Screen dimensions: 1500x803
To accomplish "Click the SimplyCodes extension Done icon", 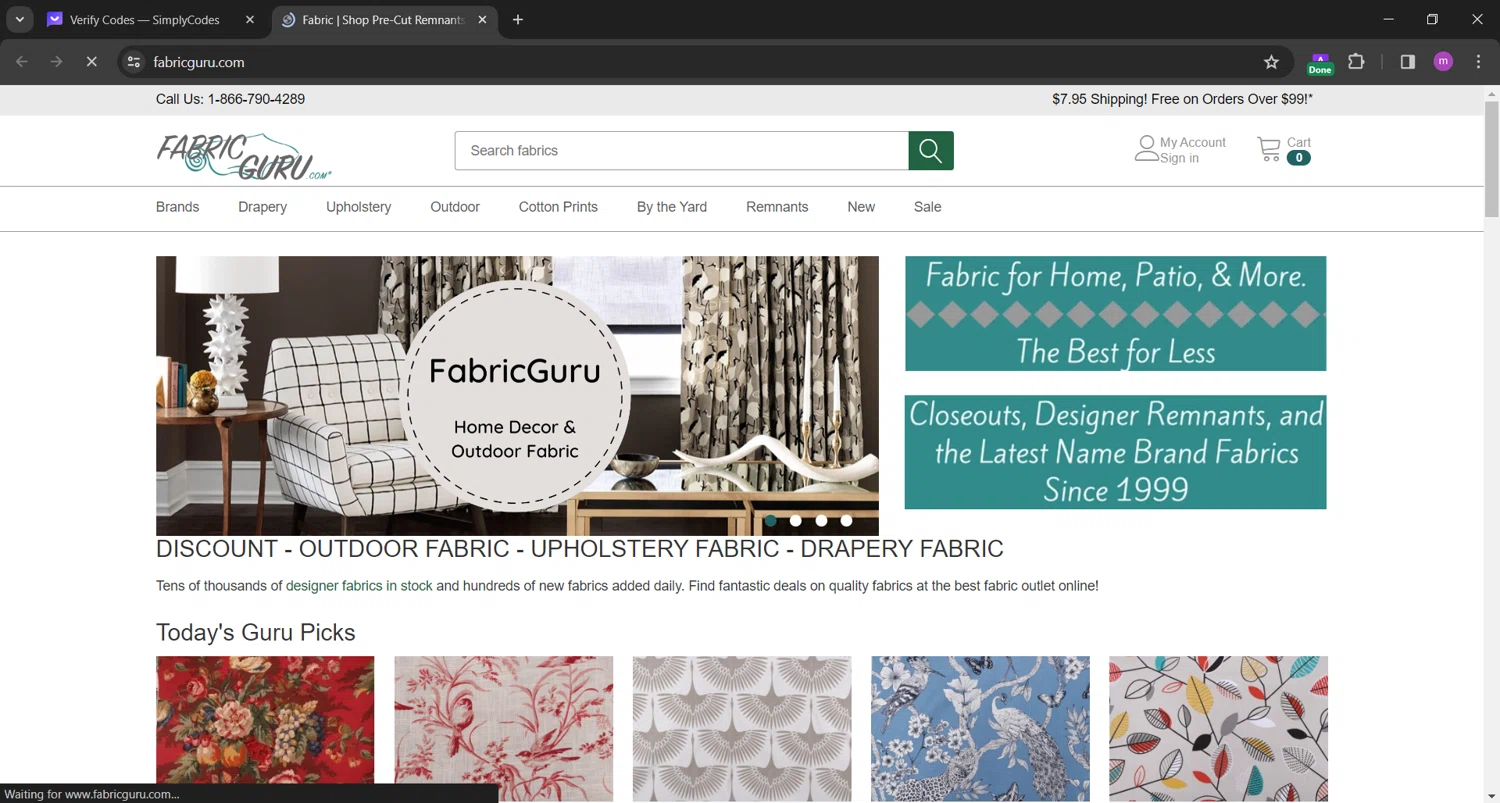I will point(1320,63).
